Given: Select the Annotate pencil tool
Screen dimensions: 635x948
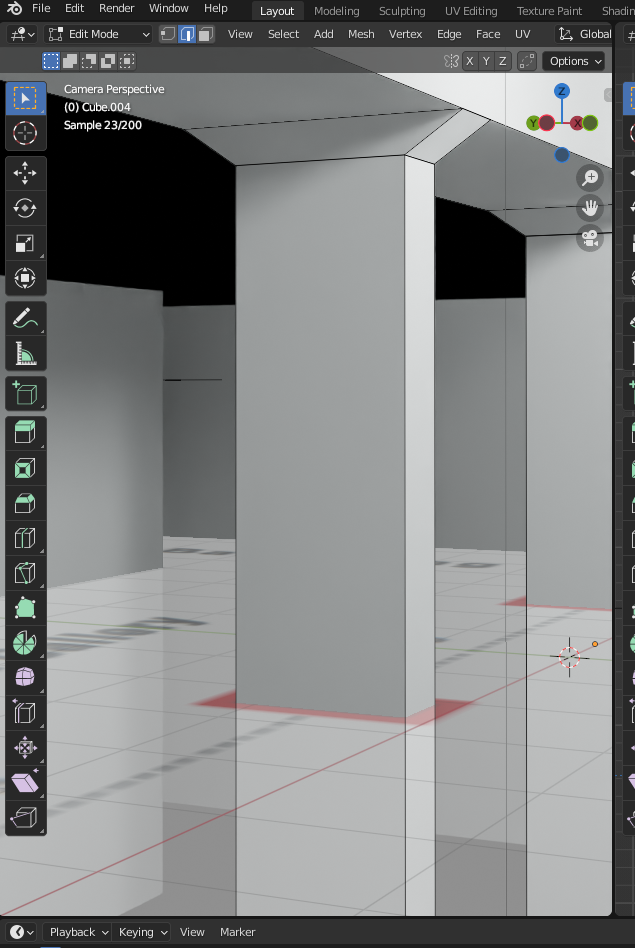Looking at the screenshot, I should (25, 318).
